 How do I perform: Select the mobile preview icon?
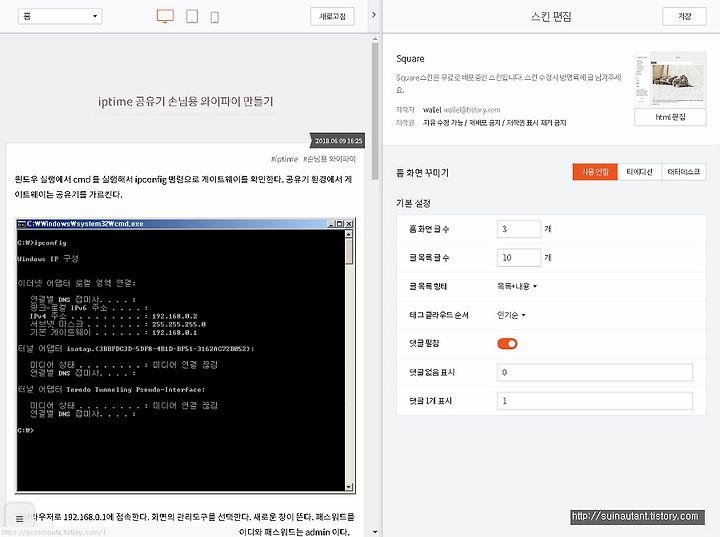[x=214, y=17]
